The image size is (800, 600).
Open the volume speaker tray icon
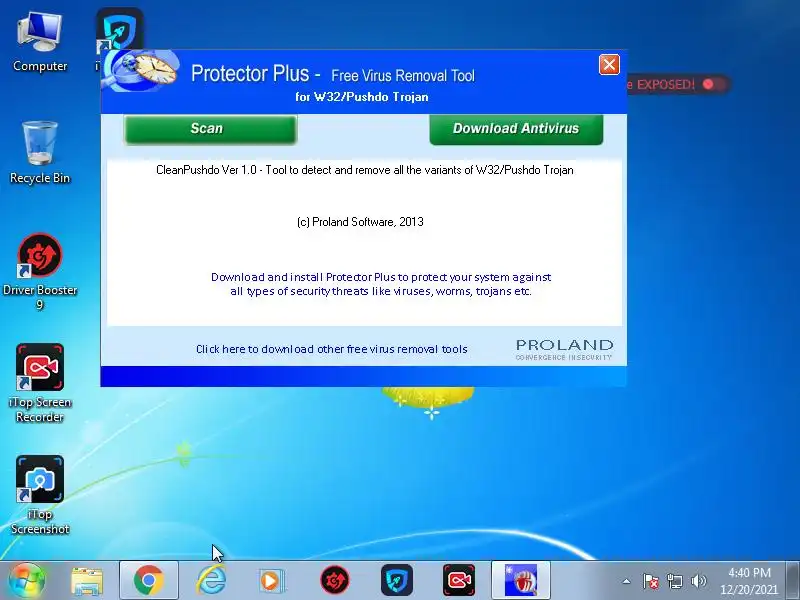[698, 581]
